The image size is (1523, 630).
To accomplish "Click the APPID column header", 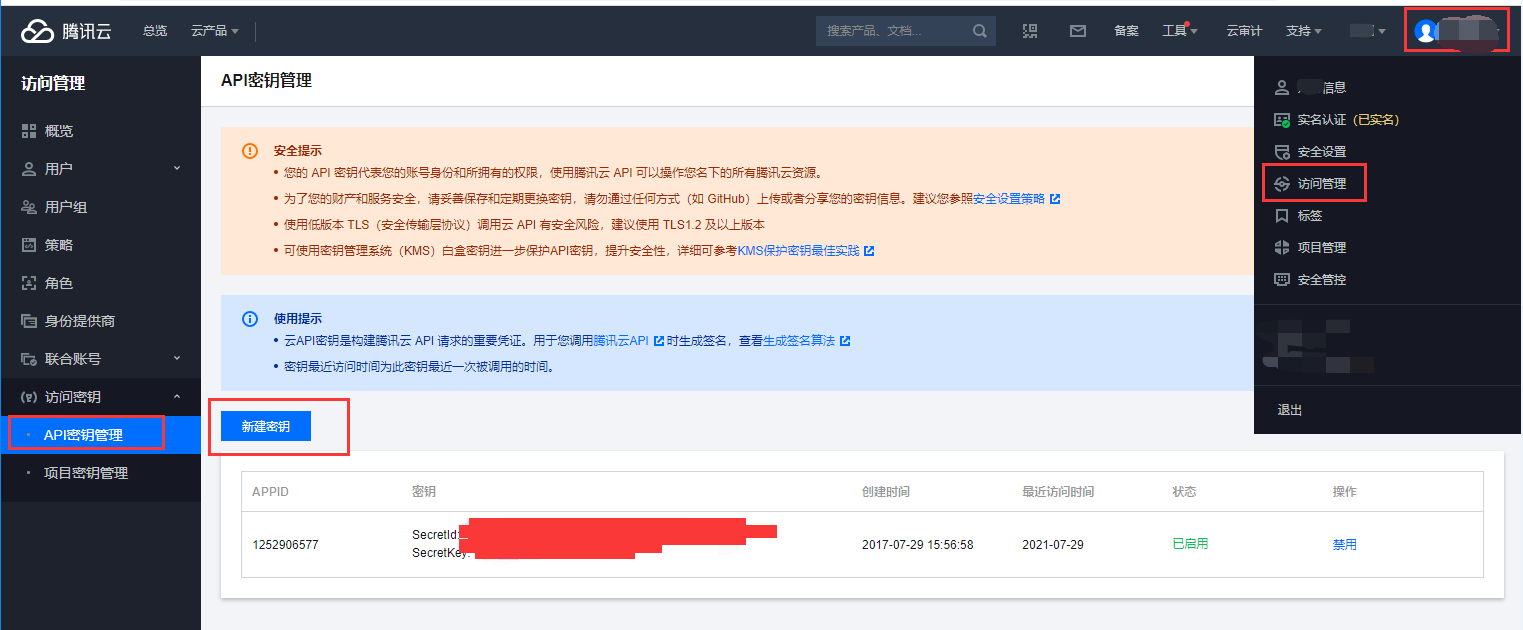I will (270, 492).
